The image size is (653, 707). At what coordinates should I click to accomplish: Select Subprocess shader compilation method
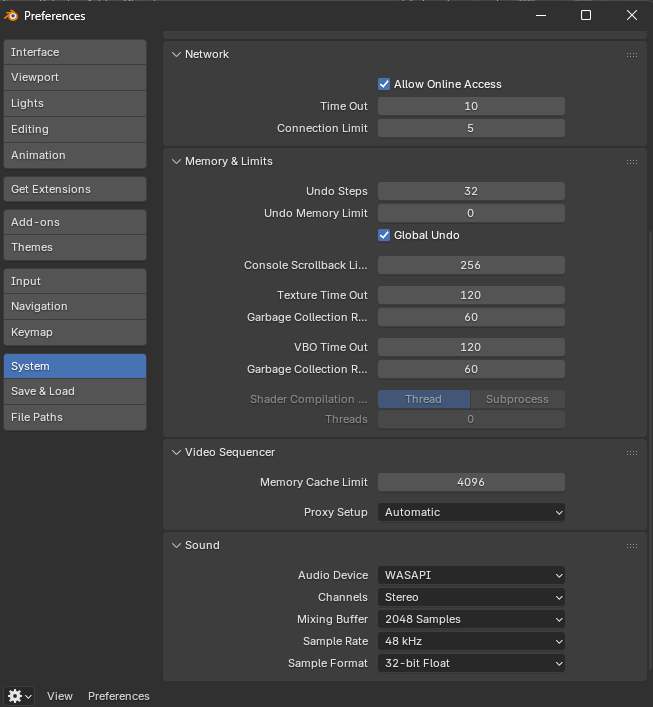[x=517, y=399]
